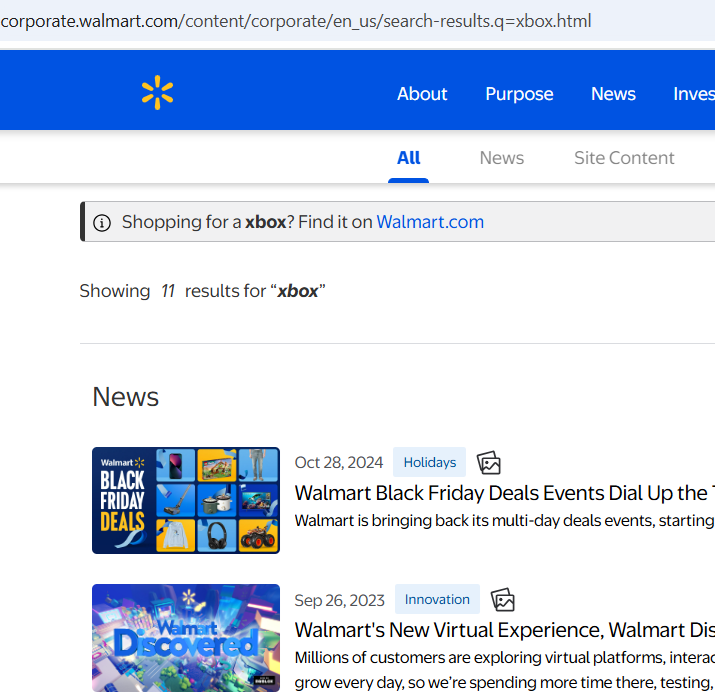Click 'Walmart is bringing back' summary text
715x700 pixels.
tap(504, 520)
